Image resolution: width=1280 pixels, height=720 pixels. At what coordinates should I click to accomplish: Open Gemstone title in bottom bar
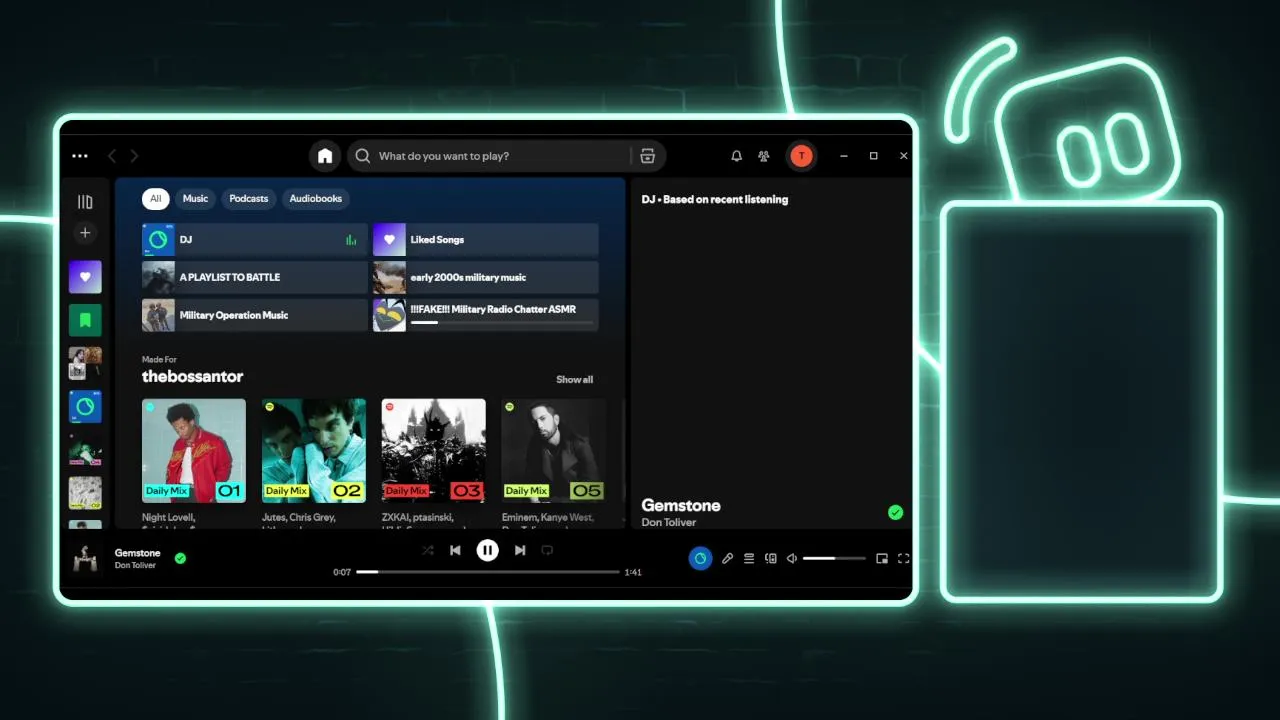137,553
